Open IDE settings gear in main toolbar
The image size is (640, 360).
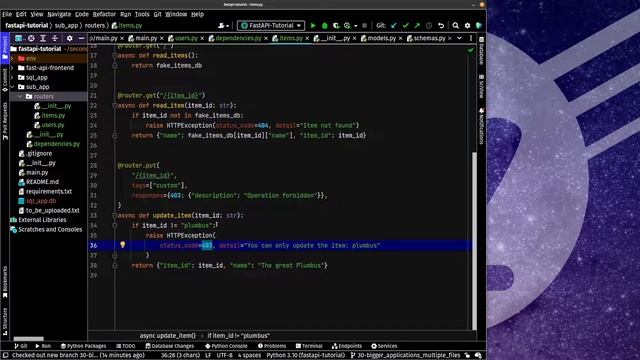coord(467,25)
